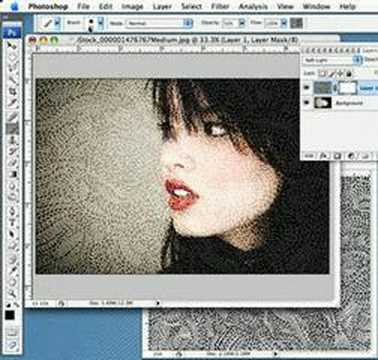This screenshot has width=378, height=360.
Task: Select the Move tool in toolbox
Action: (13, 45)
